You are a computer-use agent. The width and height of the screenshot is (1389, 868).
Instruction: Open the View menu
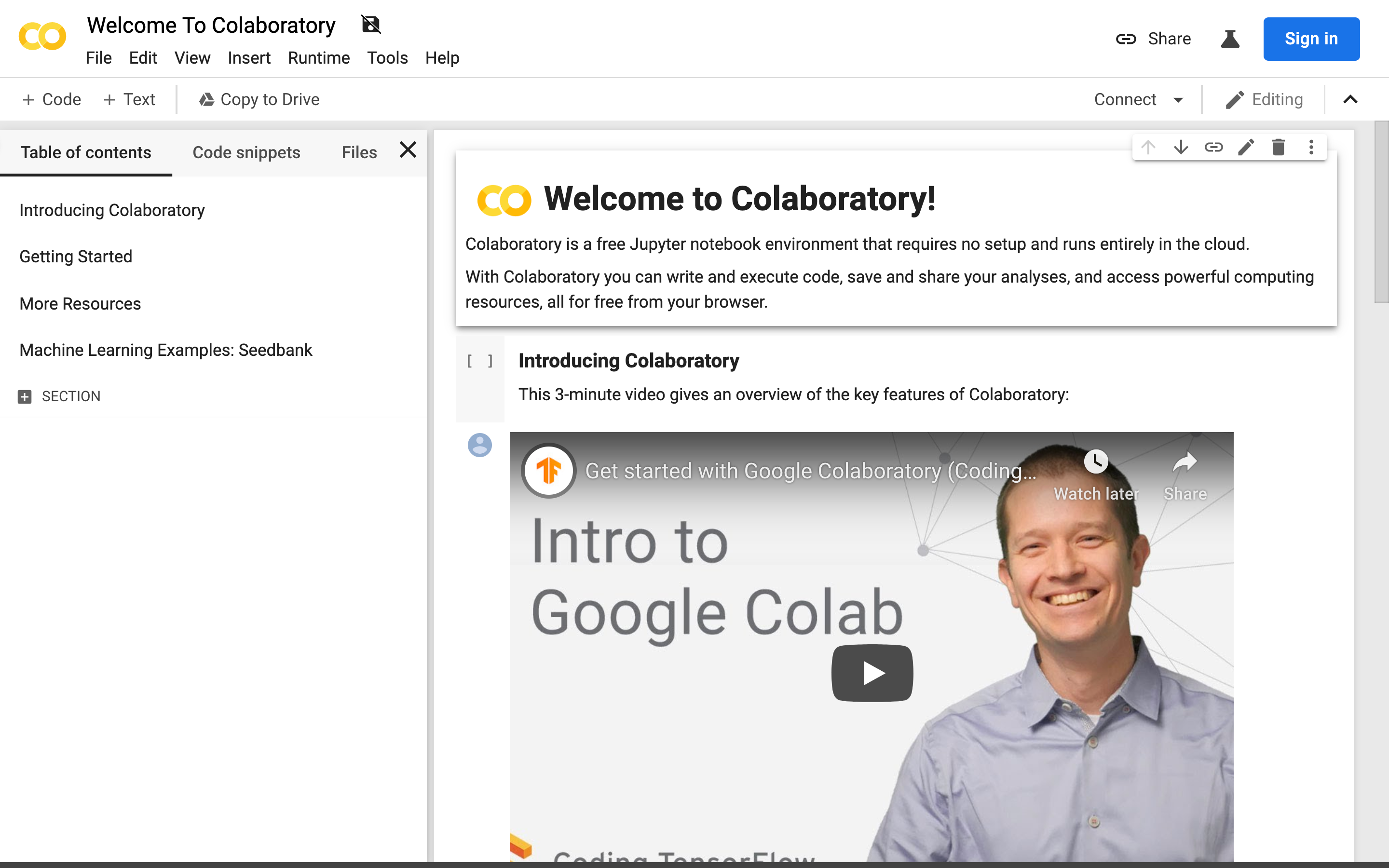192,58
